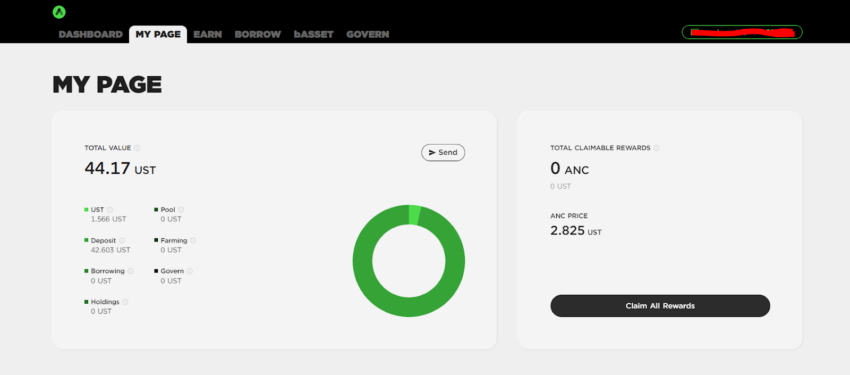The height and width of the screenshot is (375, 850).
Task: Click info icon beside UST label
Action: tap(110, 210)
